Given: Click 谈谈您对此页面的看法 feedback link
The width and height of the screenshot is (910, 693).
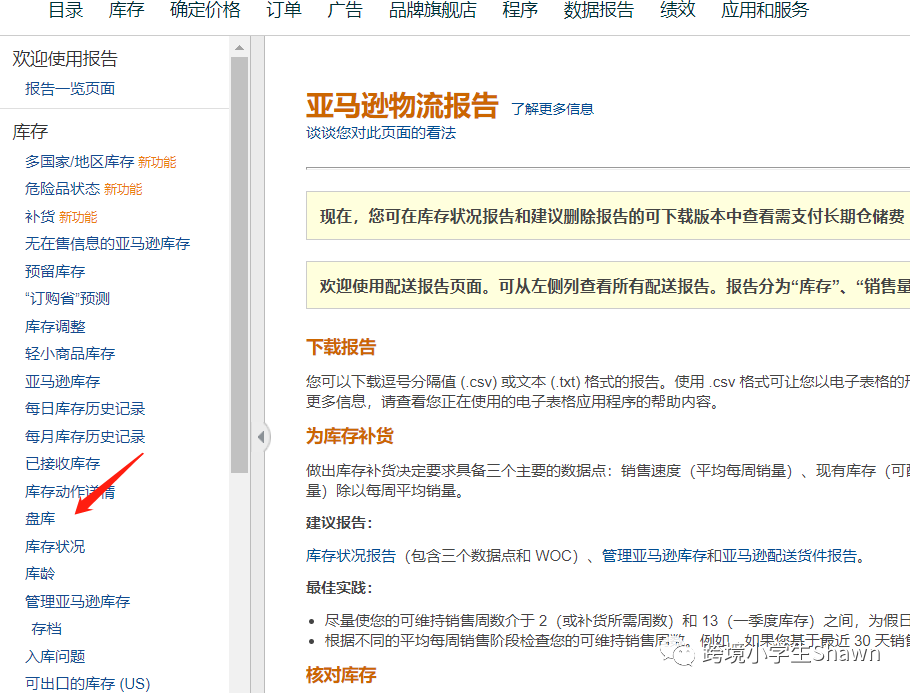Looking at the screenshot, I should (381, 133).
